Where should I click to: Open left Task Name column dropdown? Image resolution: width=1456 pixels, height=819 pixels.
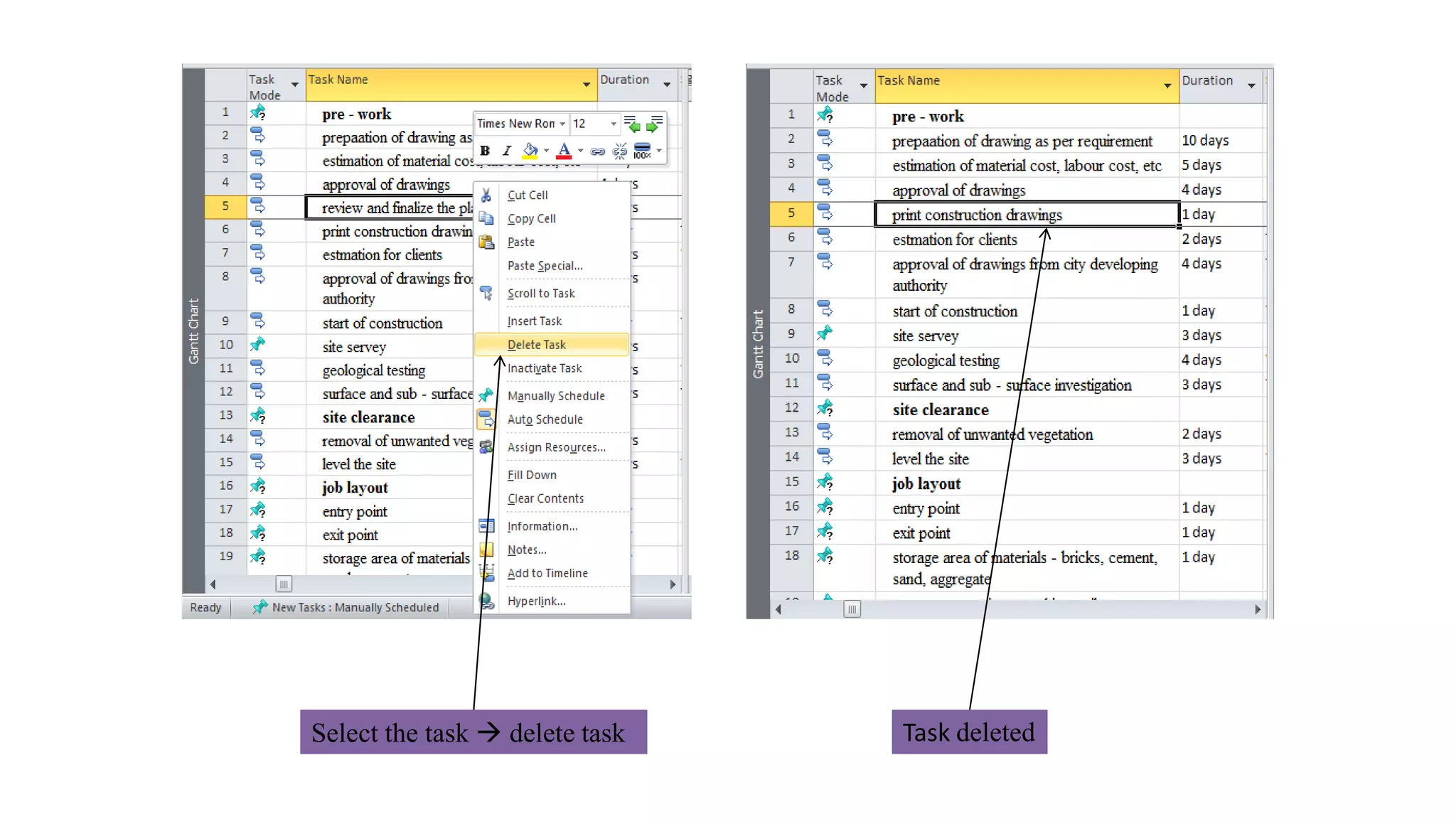click(587, 85)
